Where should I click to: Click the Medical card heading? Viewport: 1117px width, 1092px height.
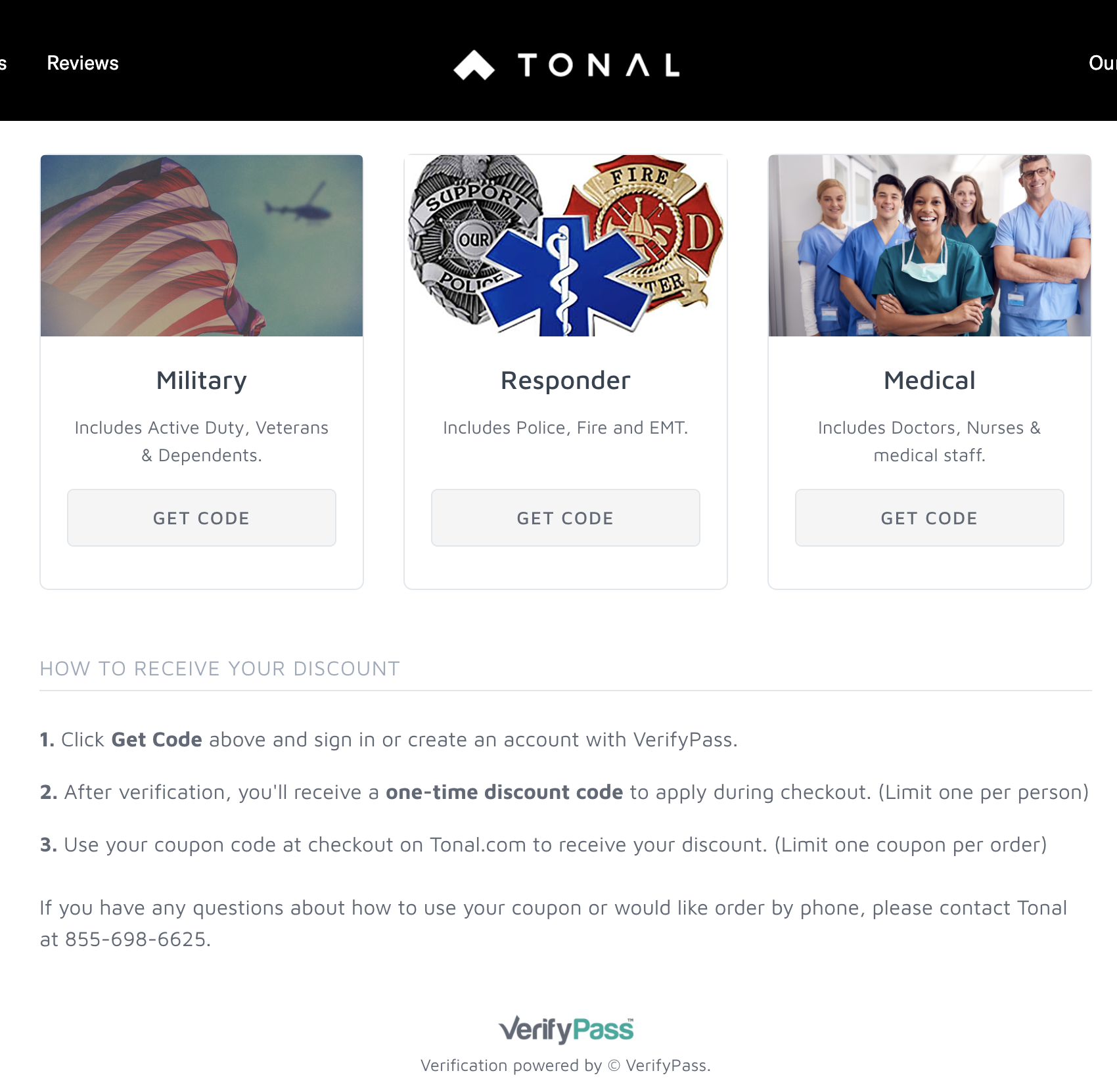(x=930, y=380)
